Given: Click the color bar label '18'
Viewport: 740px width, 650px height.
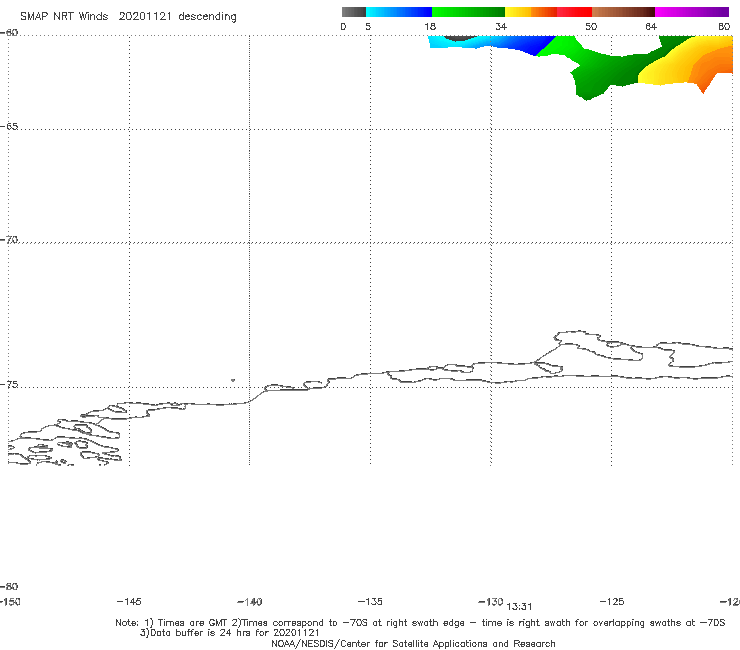Looking at the screenshot, I should [430, 27].
